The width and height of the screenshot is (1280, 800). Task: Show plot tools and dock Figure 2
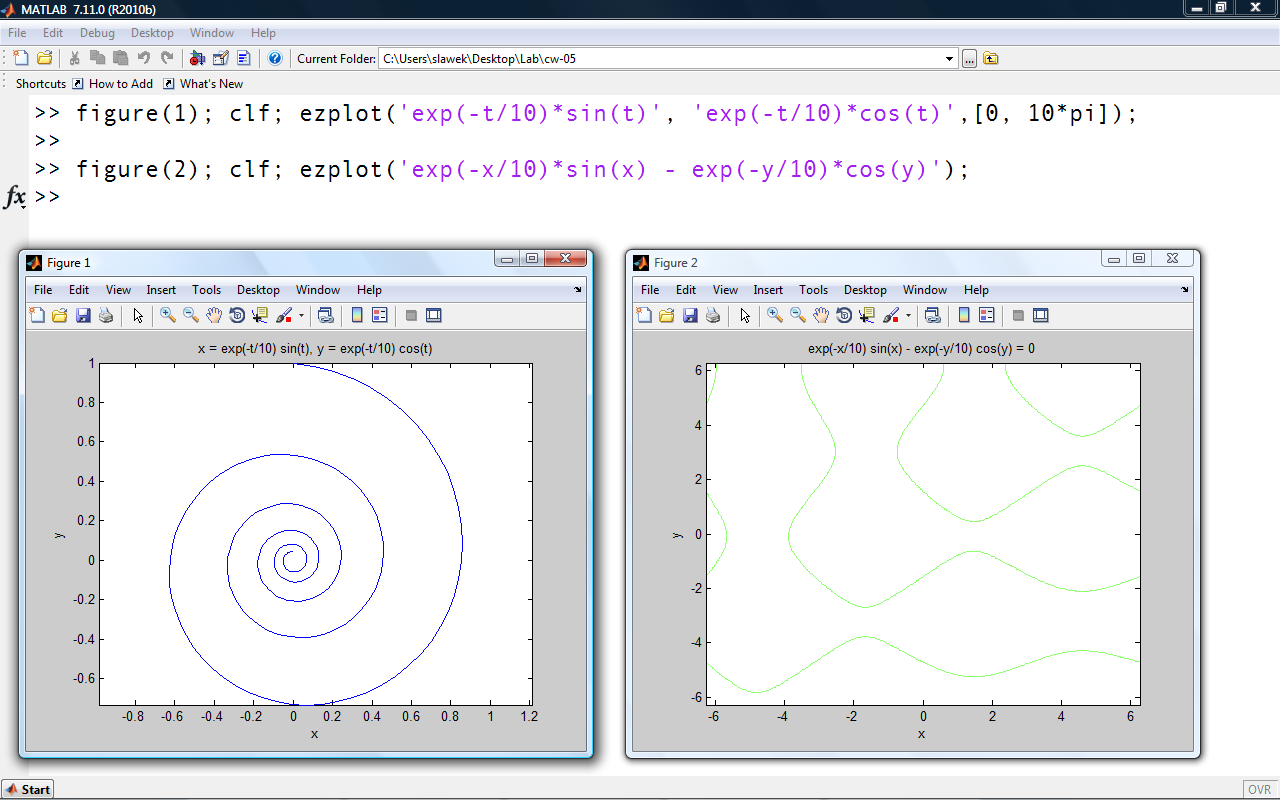[1041, 316]
